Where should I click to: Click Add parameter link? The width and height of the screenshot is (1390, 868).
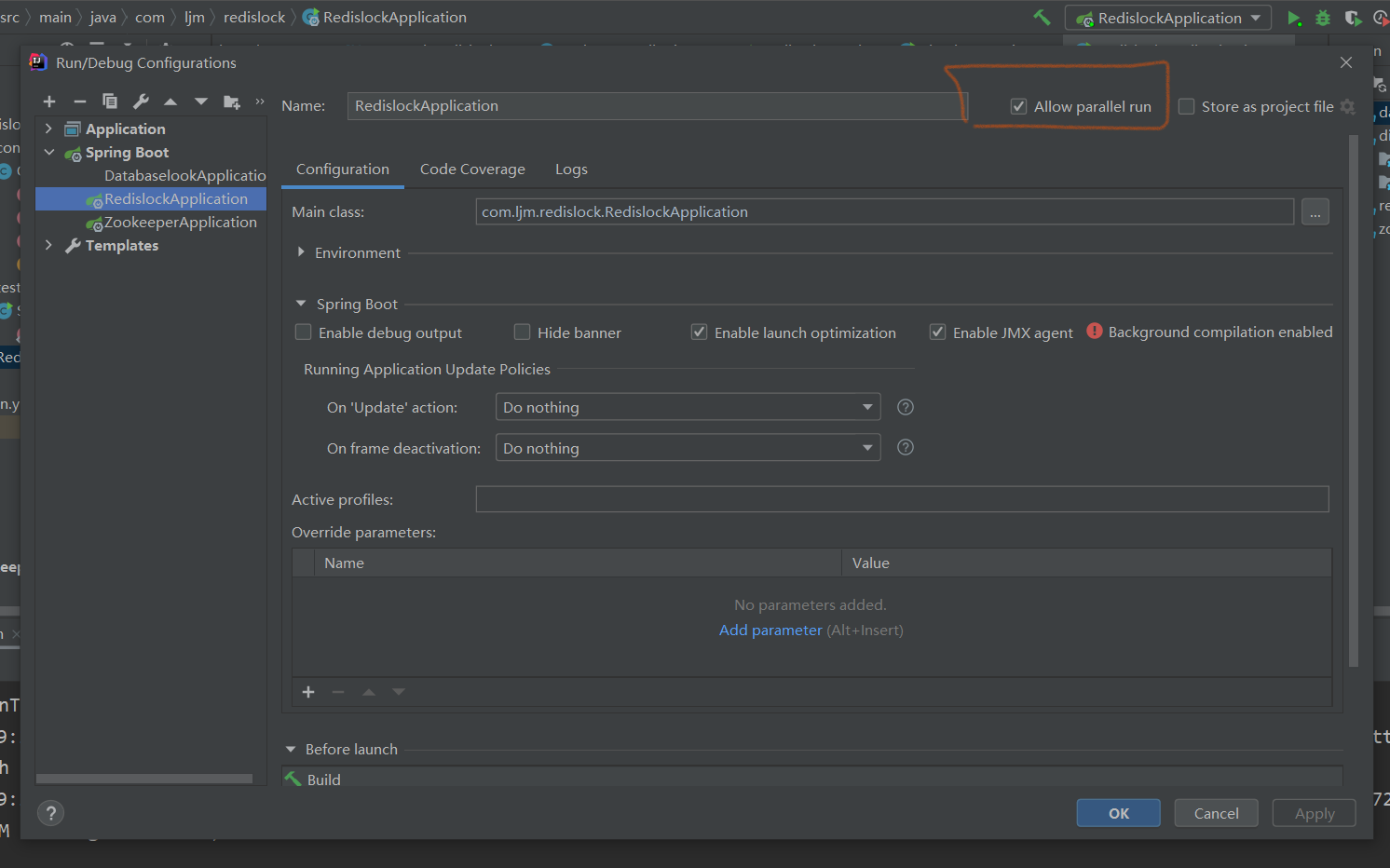click(770, 631)
